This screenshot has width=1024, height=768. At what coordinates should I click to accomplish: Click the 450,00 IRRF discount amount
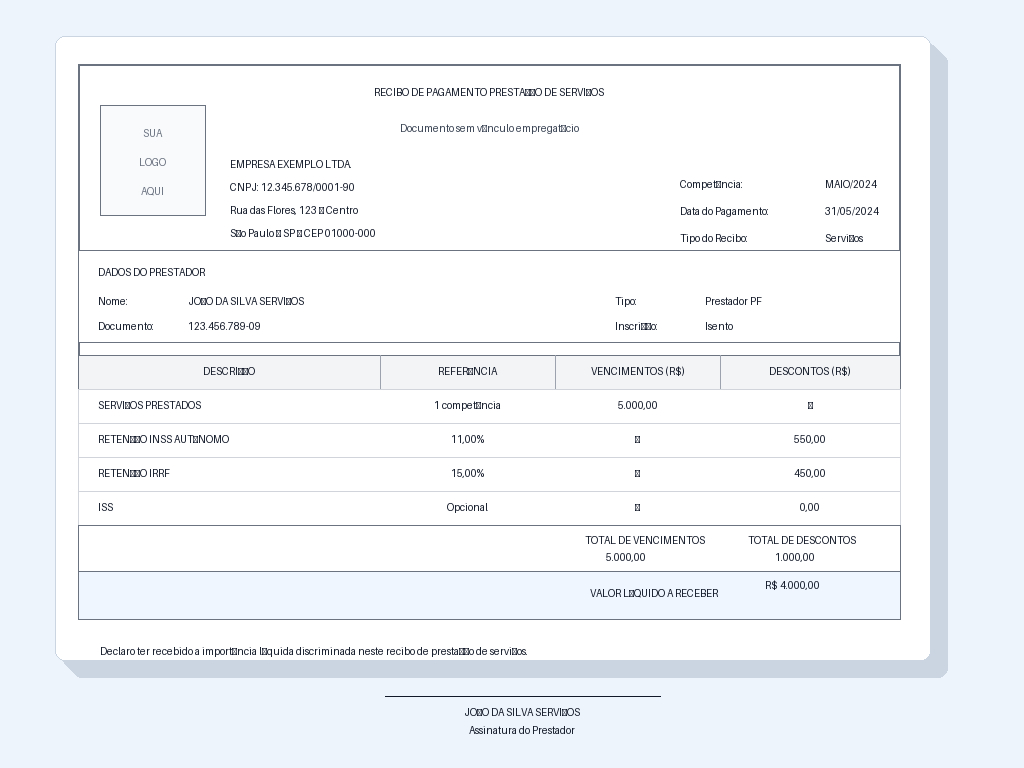(809, 473)
